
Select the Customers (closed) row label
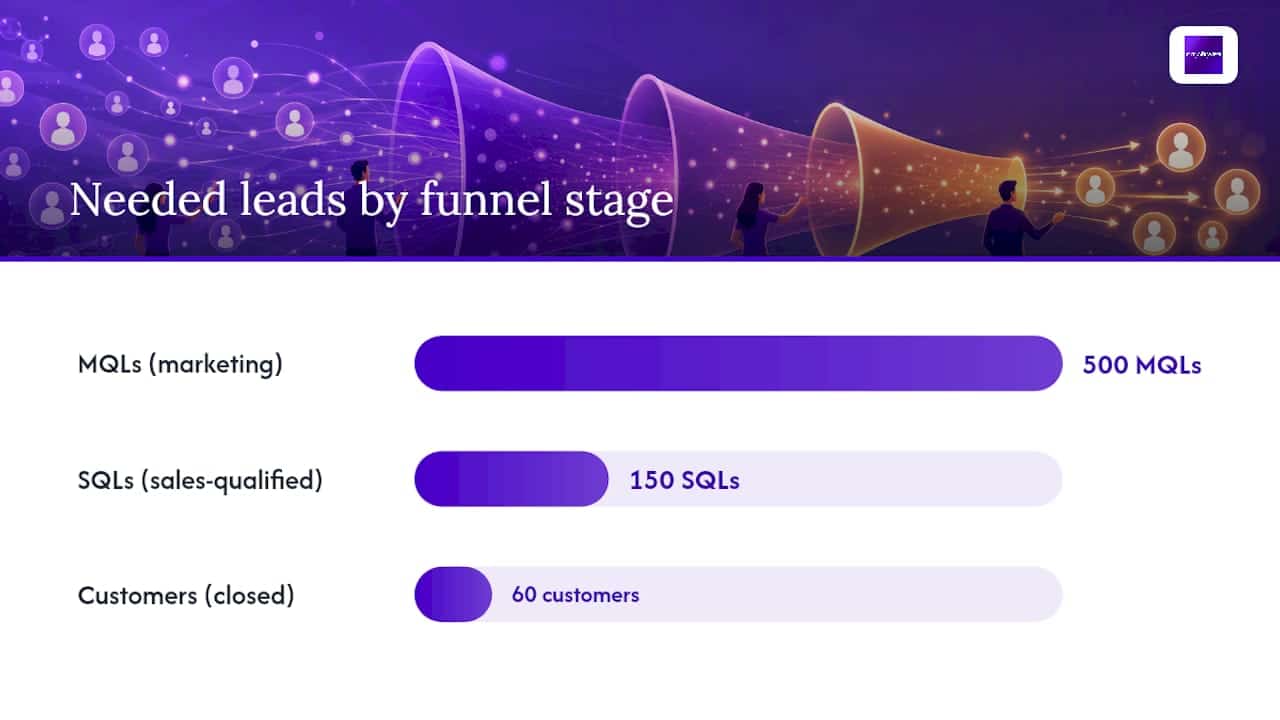(x=186, y=595)
